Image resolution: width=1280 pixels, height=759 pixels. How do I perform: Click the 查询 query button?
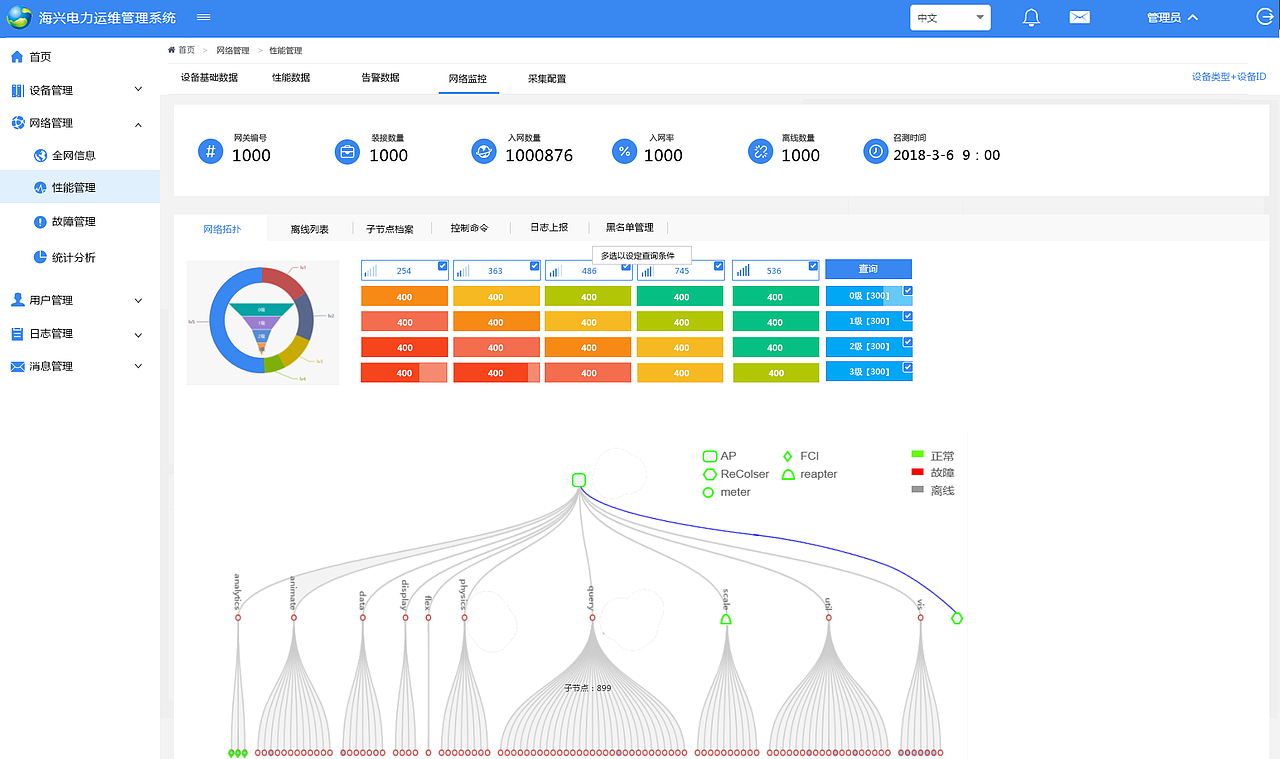[868, 269]
